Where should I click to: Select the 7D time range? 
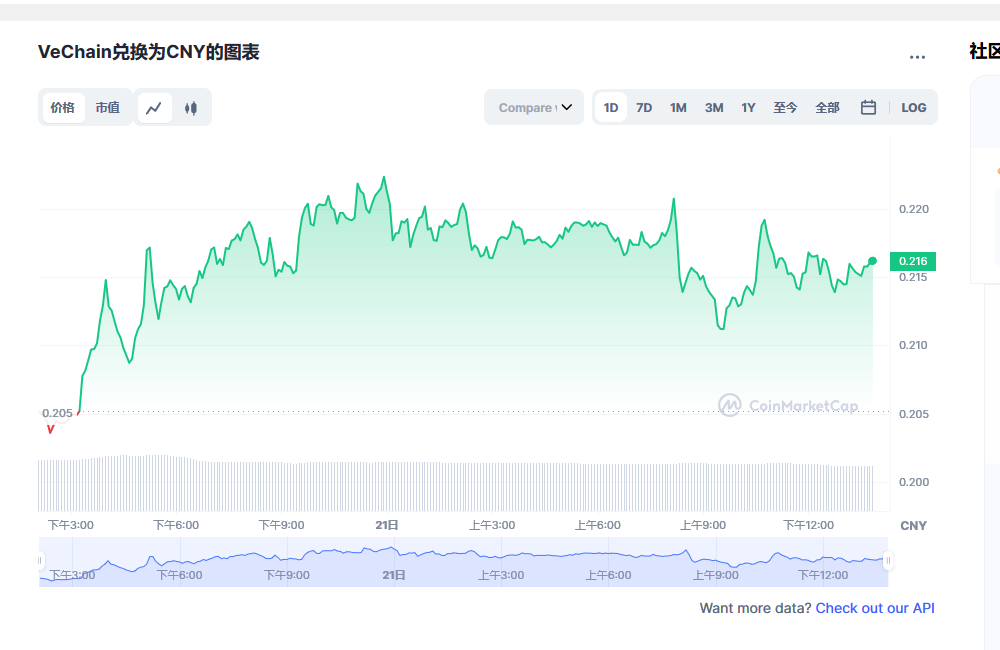[644, 107]
